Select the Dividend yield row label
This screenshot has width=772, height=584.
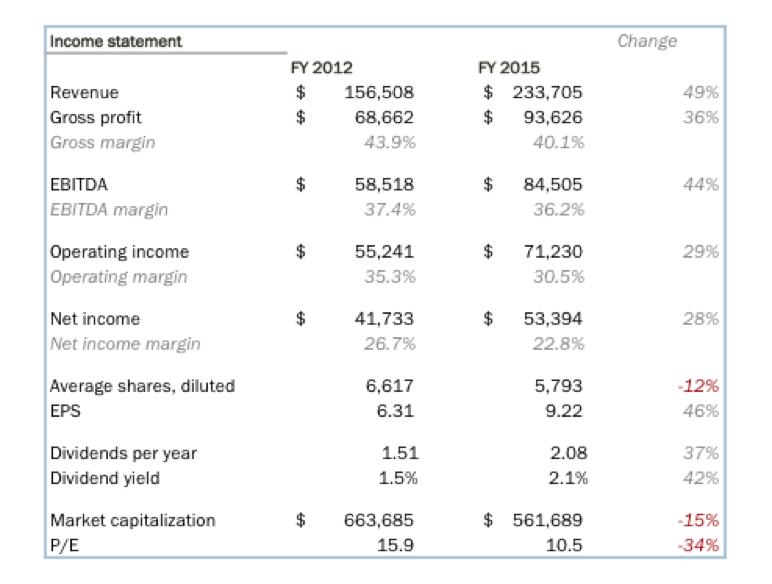[104, 478]
